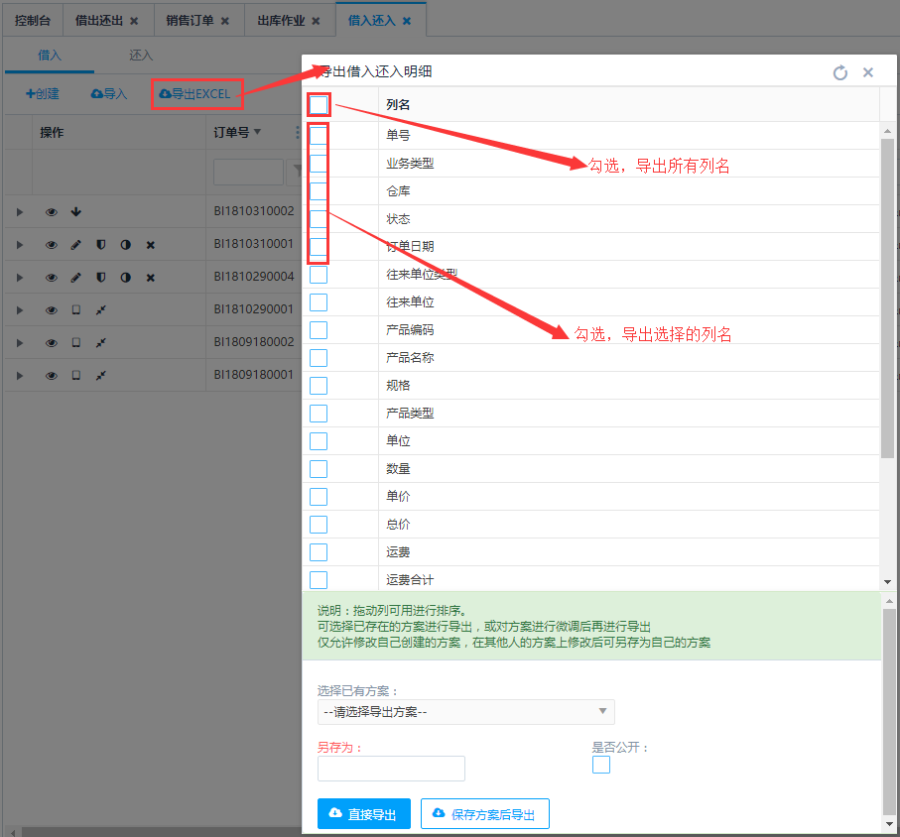Enable the 是否公开 checkbox
Screen dimensions: 900x837
(601, 765)
